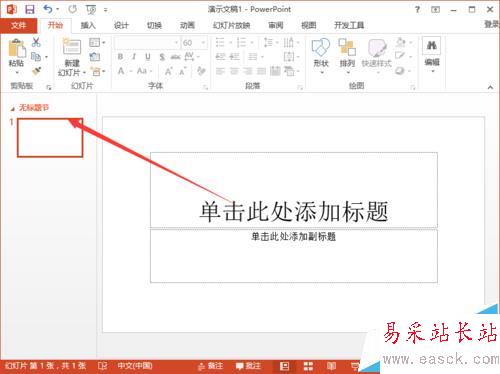Viewport: 500px width, 374px height.
Task: Switch to the 设计 (Design) tab
Action: [x=121, y=25]
